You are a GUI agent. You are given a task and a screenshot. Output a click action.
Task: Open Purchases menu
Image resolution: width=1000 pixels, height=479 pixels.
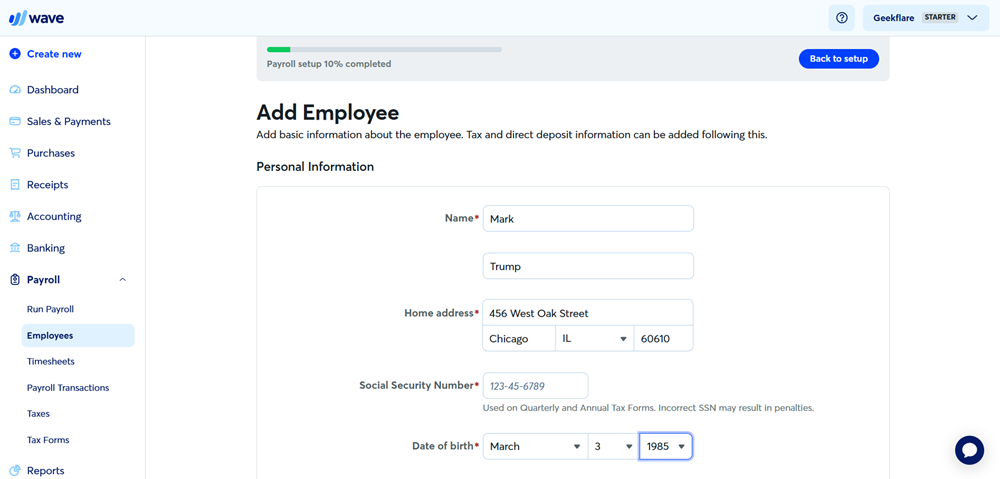click(x=51, y=153)
